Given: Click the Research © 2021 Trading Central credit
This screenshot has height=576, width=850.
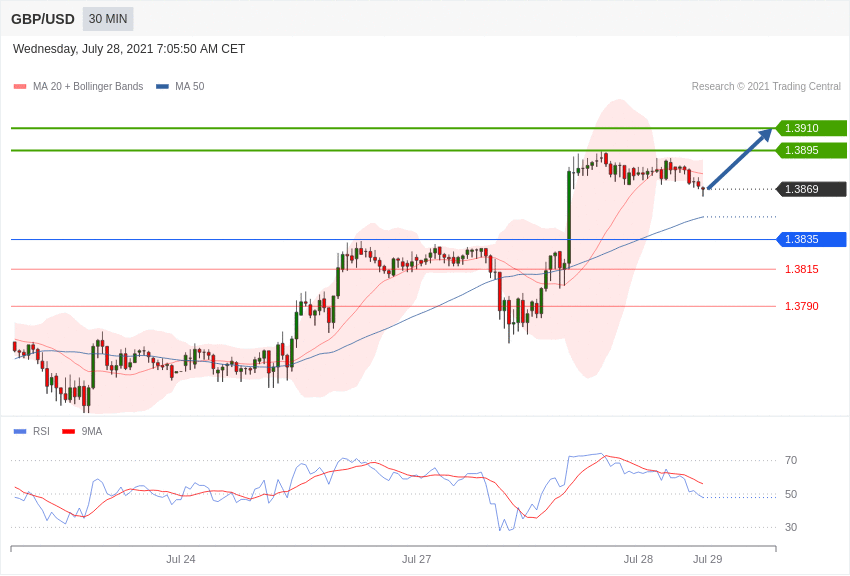Looking at the screenshot, I should point(766,87).
